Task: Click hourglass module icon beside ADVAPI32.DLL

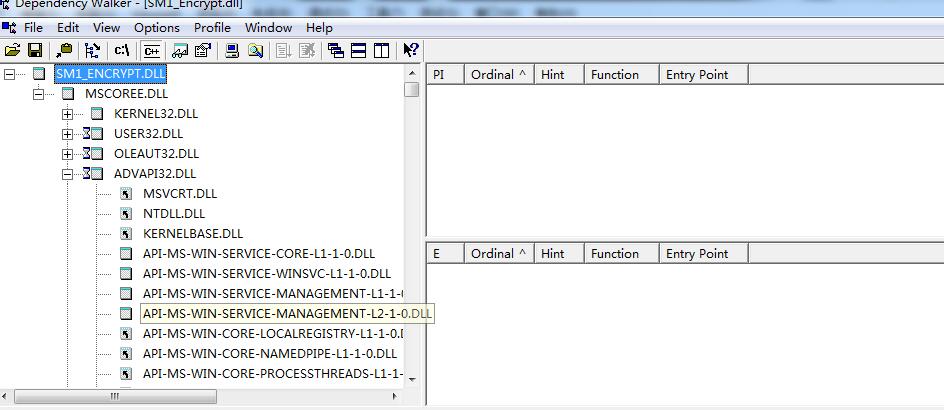Action: point(92,173)
